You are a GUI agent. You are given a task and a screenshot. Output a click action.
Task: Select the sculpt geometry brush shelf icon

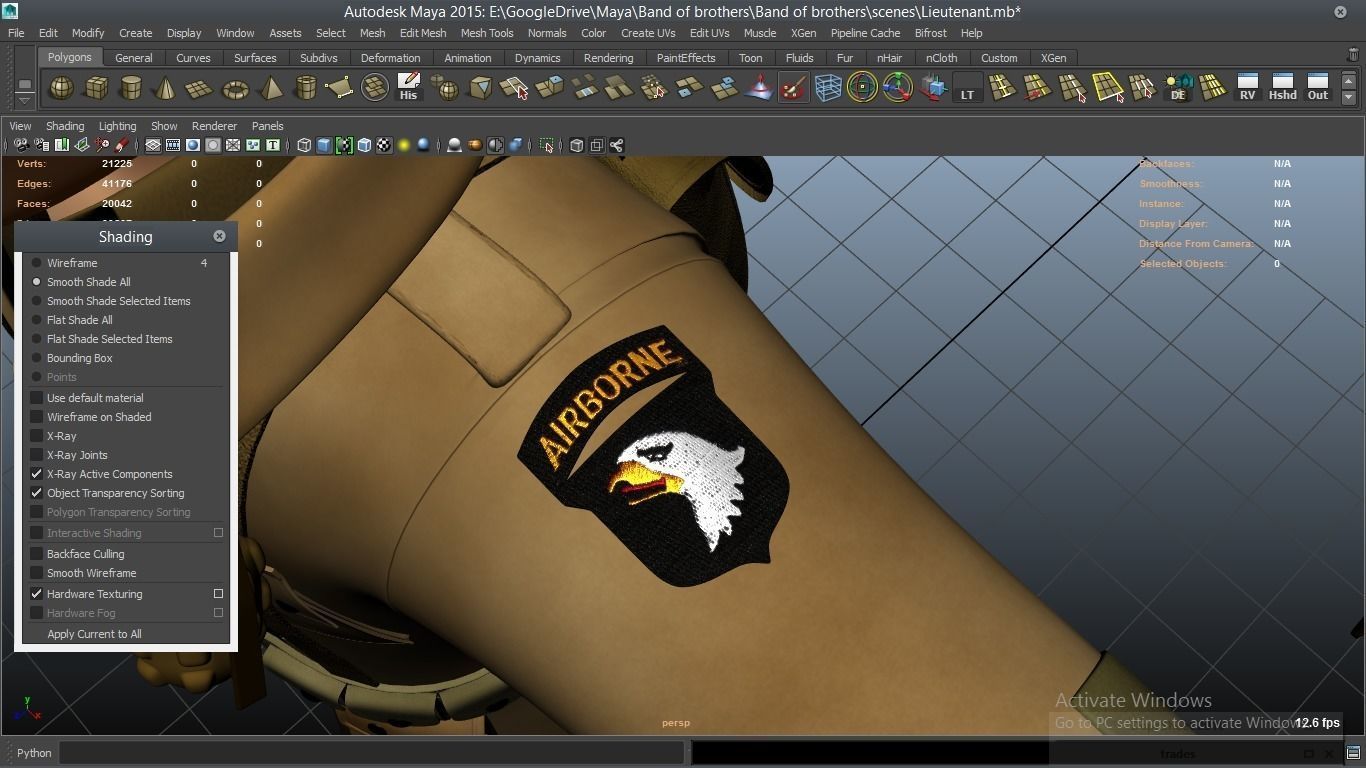(x=793, y=89)
